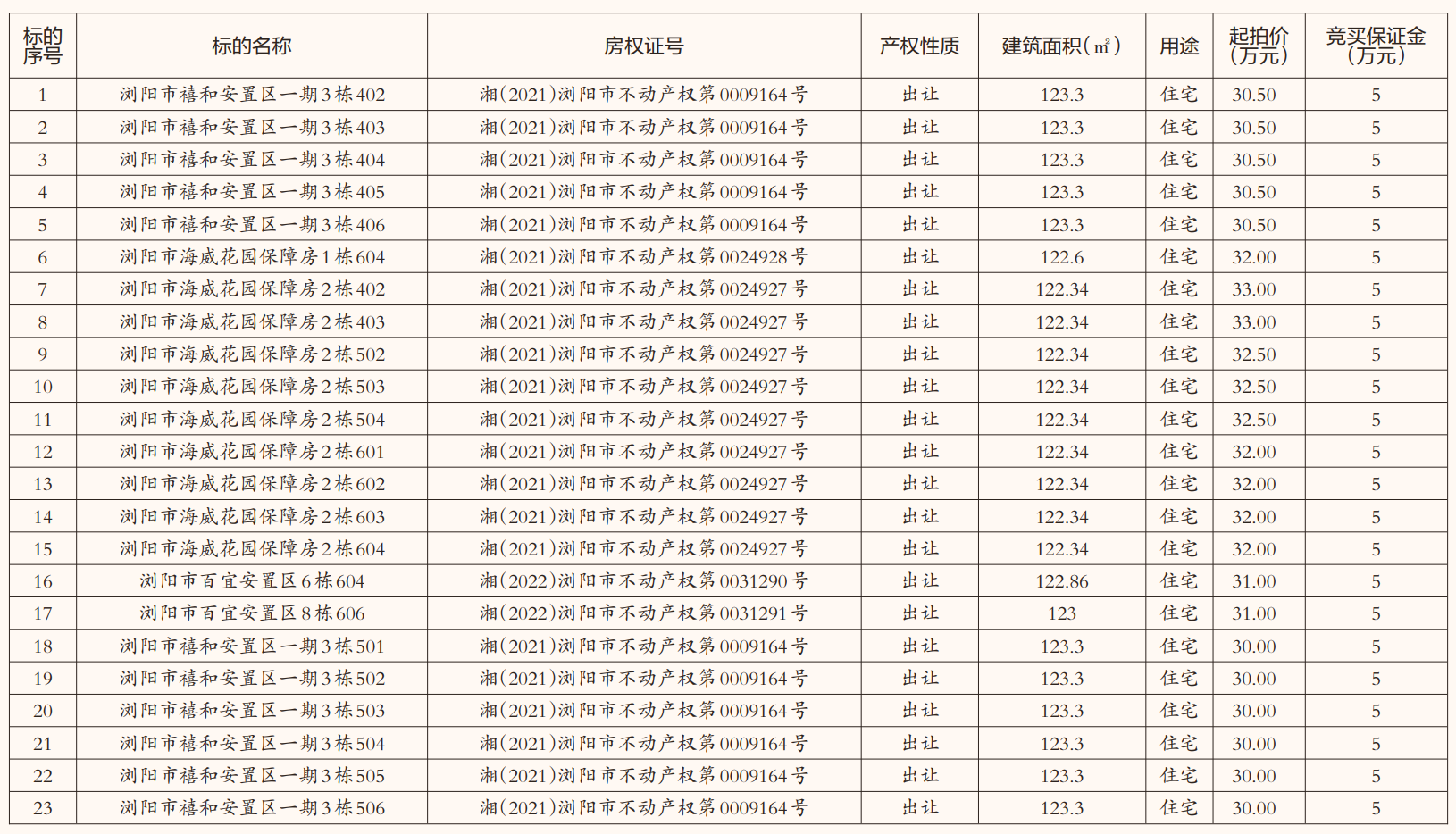Click starting price 33.00 in row 8
The image size is (1456, 834).
tap(1254, 322)
